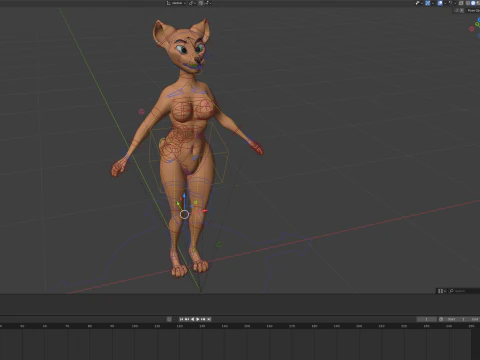Screen dimensions: 480x360
Task: Toggle the viewport gizmos button
Action: 427,3
